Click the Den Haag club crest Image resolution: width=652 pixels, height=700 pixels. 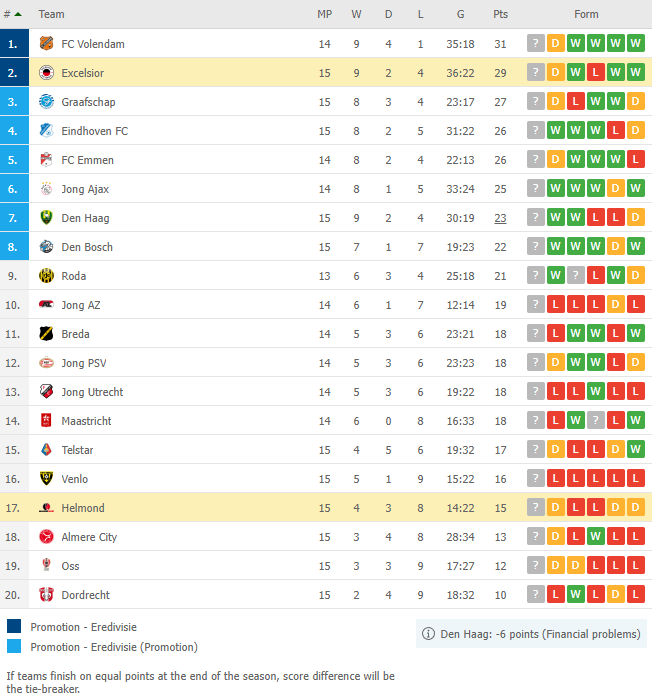46,218
